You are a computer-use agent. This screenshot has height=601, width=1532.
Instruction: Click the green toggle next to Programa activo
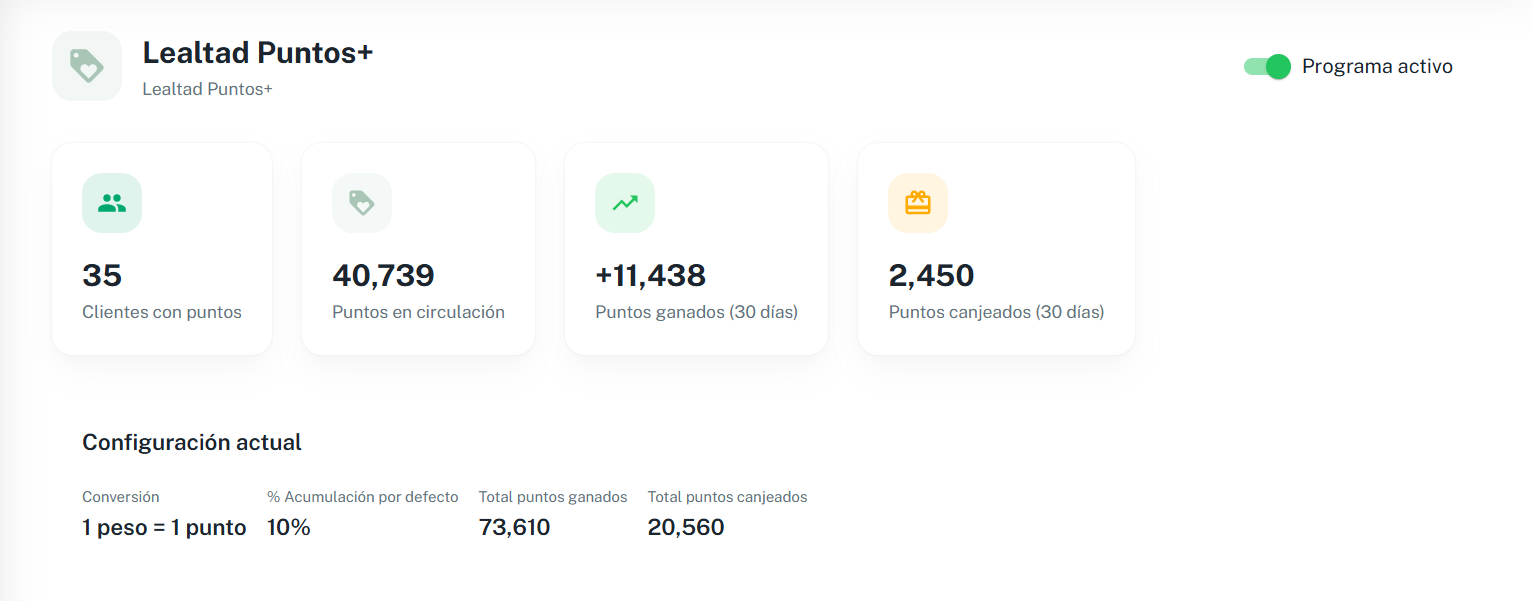tap(1265, 66)
